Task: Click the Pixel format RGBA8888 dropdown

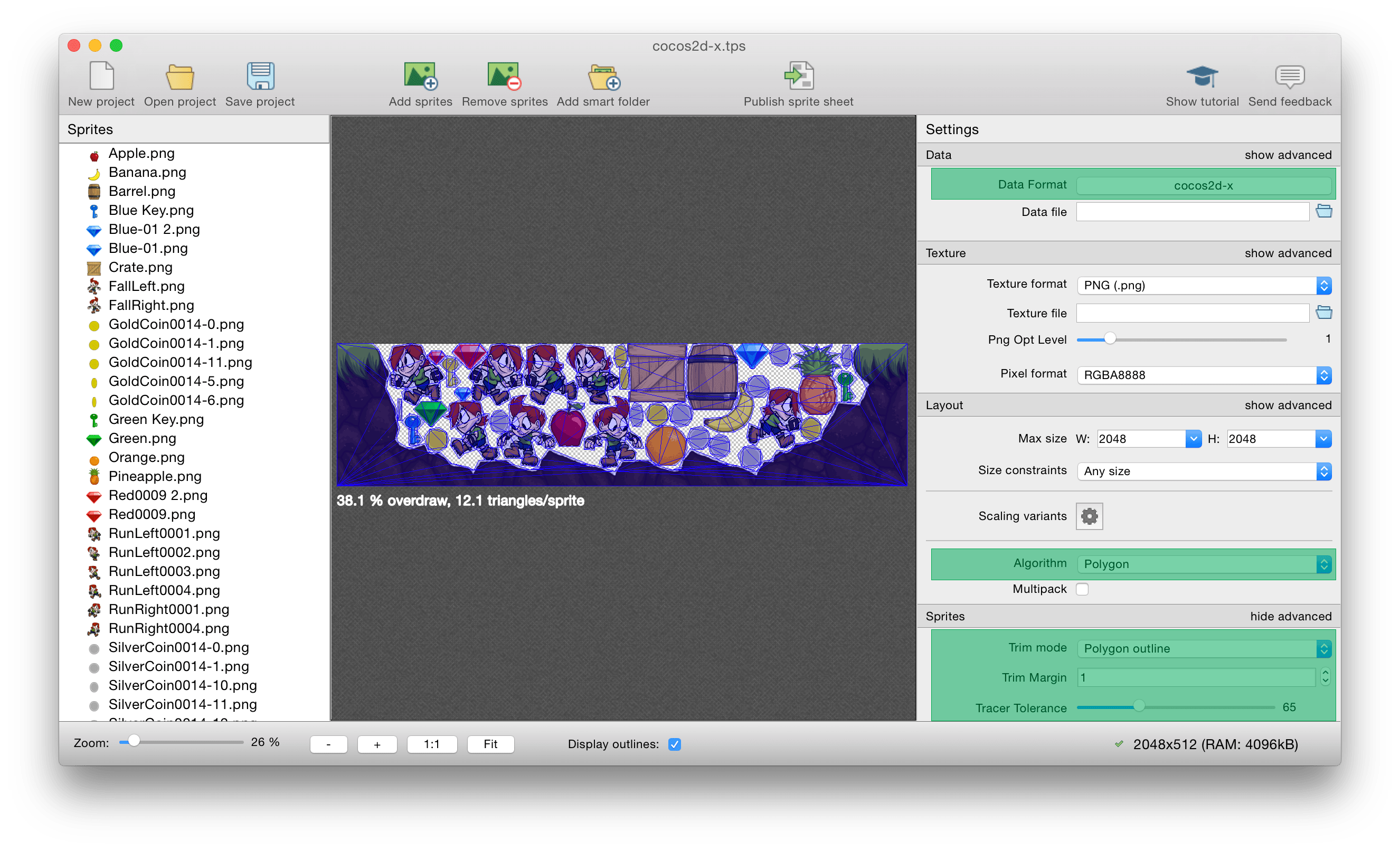Action: point(1204,374)
